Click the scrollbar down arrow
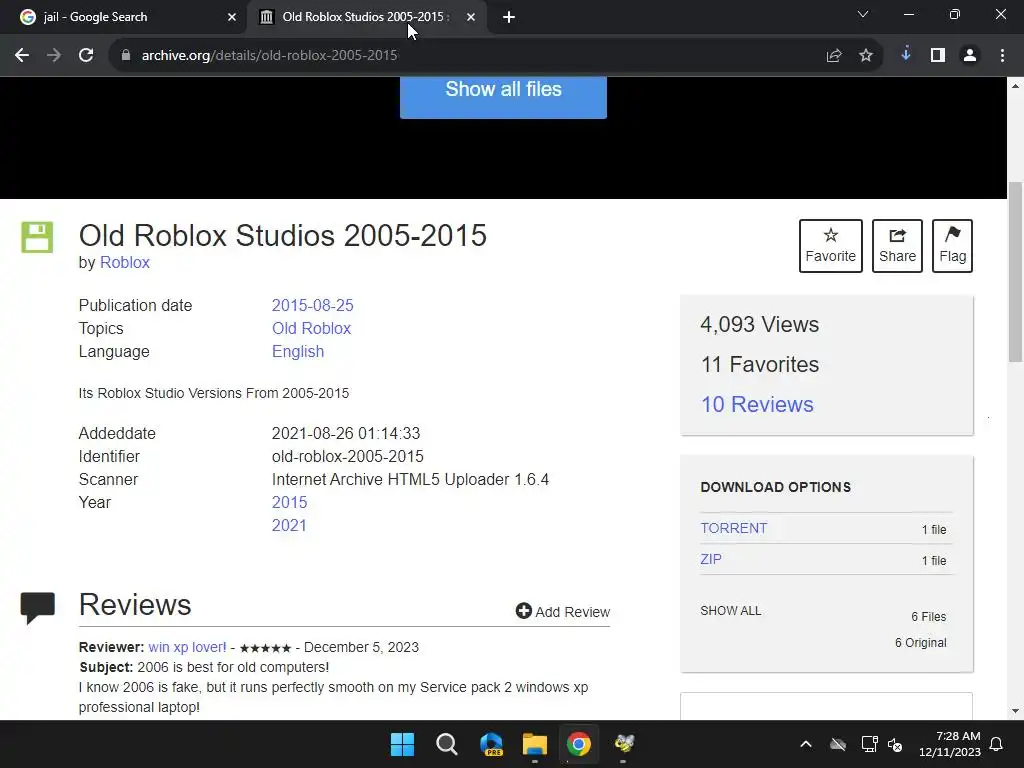The image size is (1024, 768). click(x=1016, y=711)
